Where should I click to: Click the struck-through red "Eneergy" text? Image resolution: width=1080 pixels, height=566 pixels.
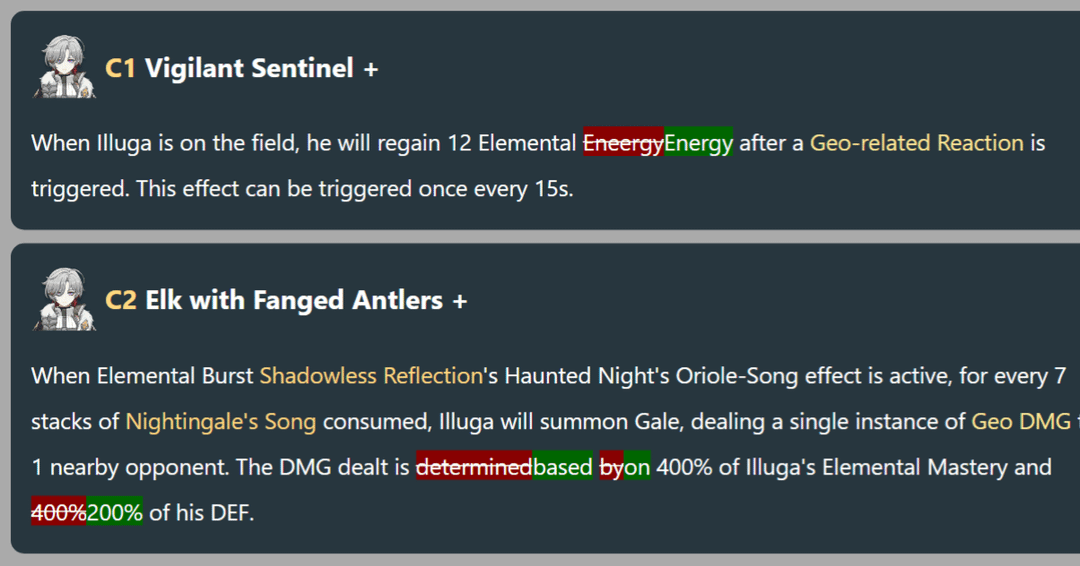[x=623, y=143]
